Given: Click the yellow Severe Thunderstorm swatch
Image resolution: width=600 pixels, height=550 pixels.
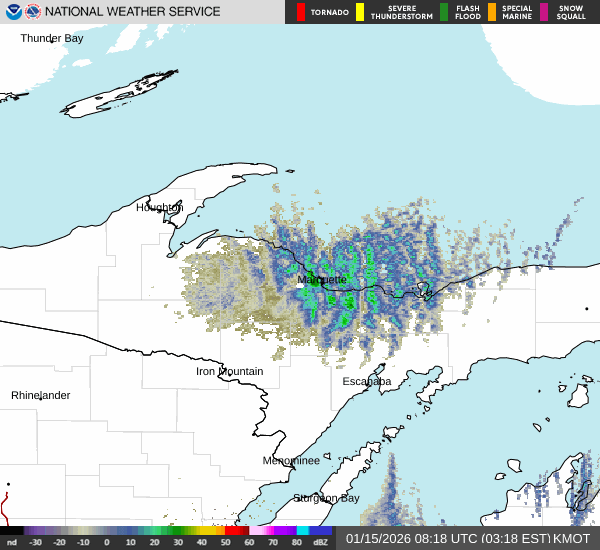Looking at the screenshot, I should point(359,12).
